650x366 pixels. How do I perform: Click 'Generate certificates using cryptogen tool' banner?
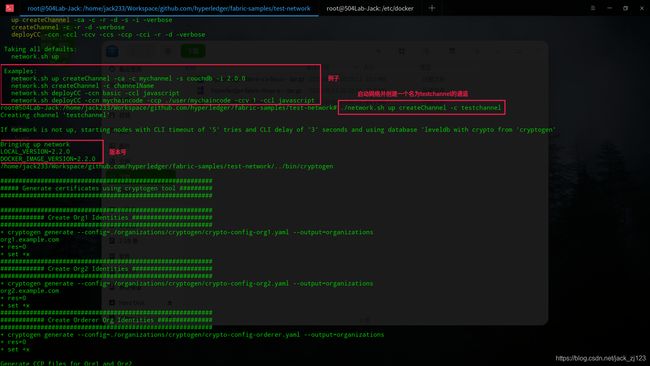[x=106, y=188]
